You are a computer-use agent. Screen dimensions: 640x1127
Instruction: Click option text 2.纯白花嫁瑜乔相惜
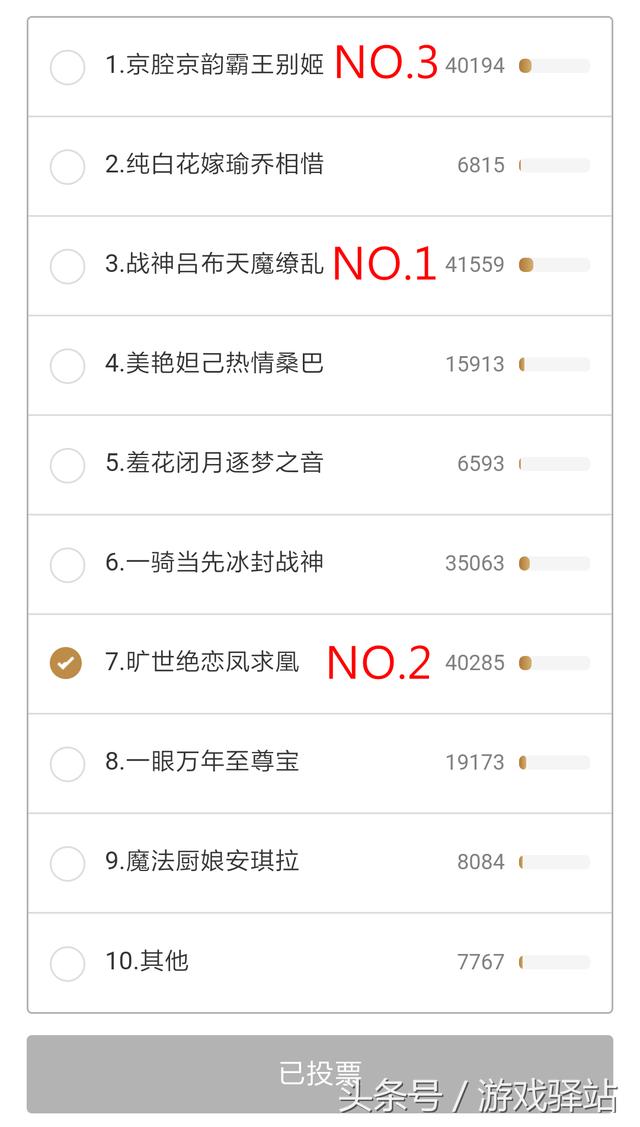pos(215,164)
